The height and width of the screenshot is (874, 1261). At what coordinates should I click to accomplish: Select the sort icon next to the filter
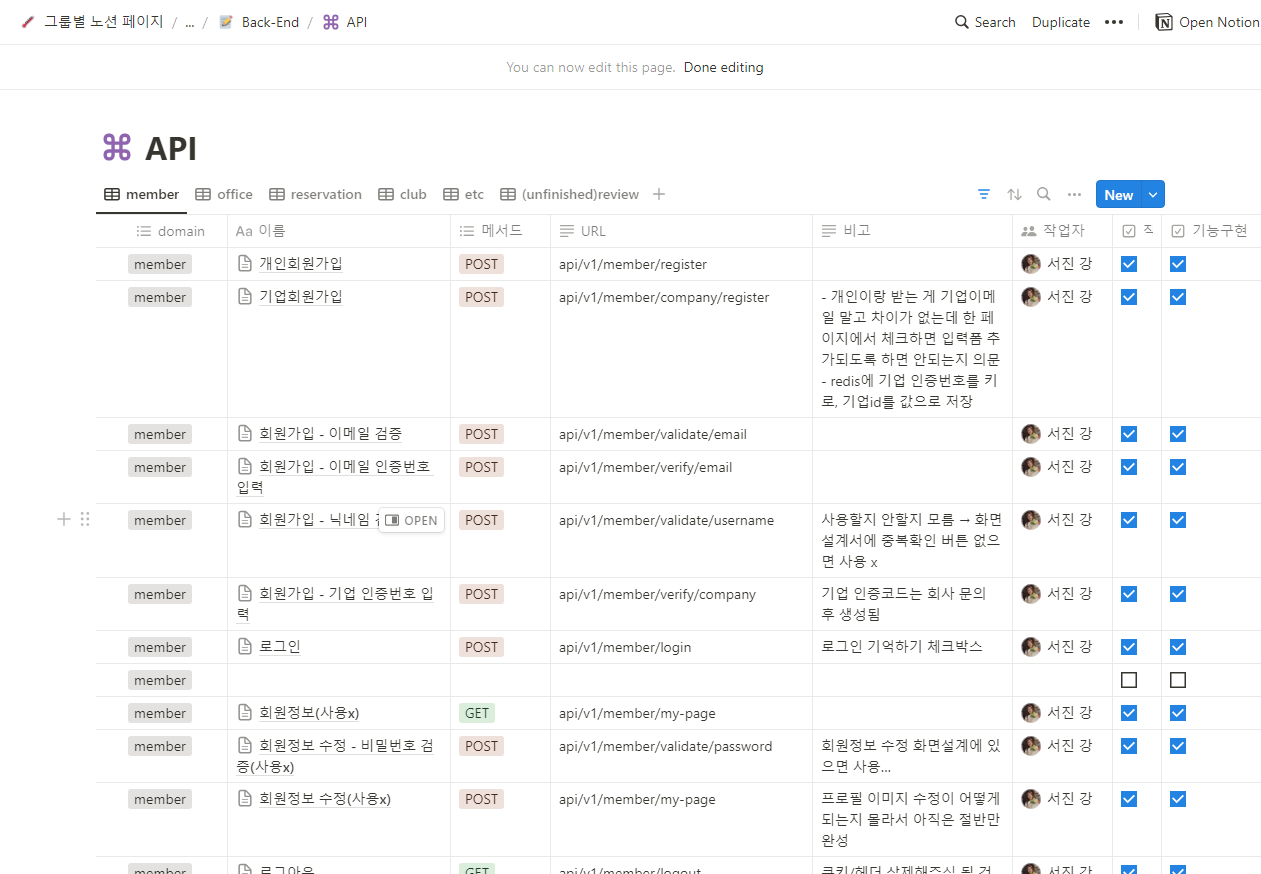1014,193
